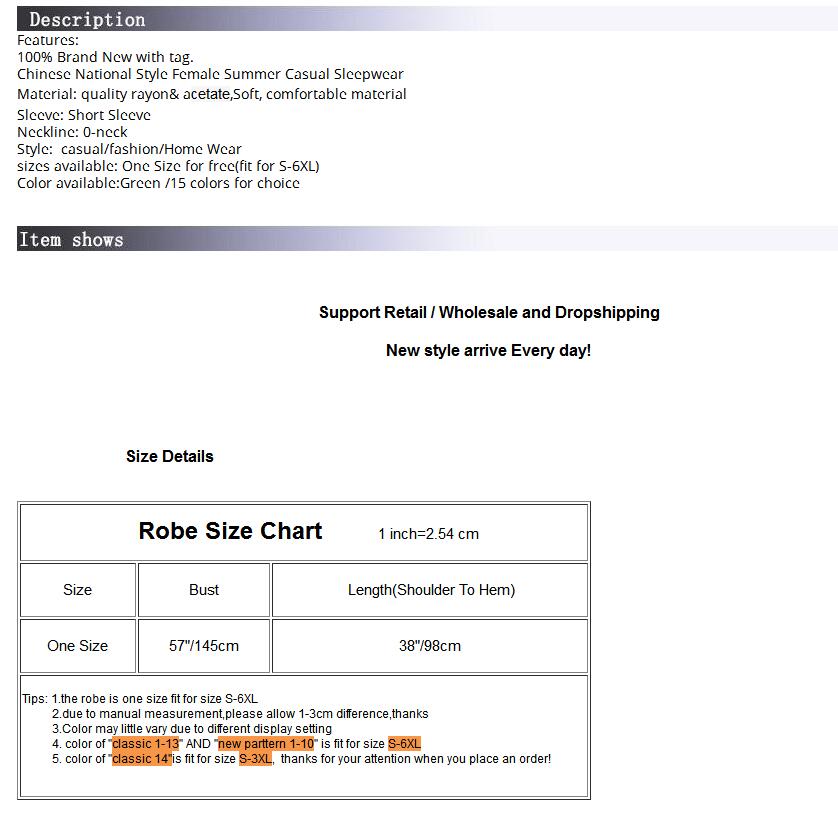Click the Material quality rayon & acetate line

pyautogui.click(x=211, y=94)
